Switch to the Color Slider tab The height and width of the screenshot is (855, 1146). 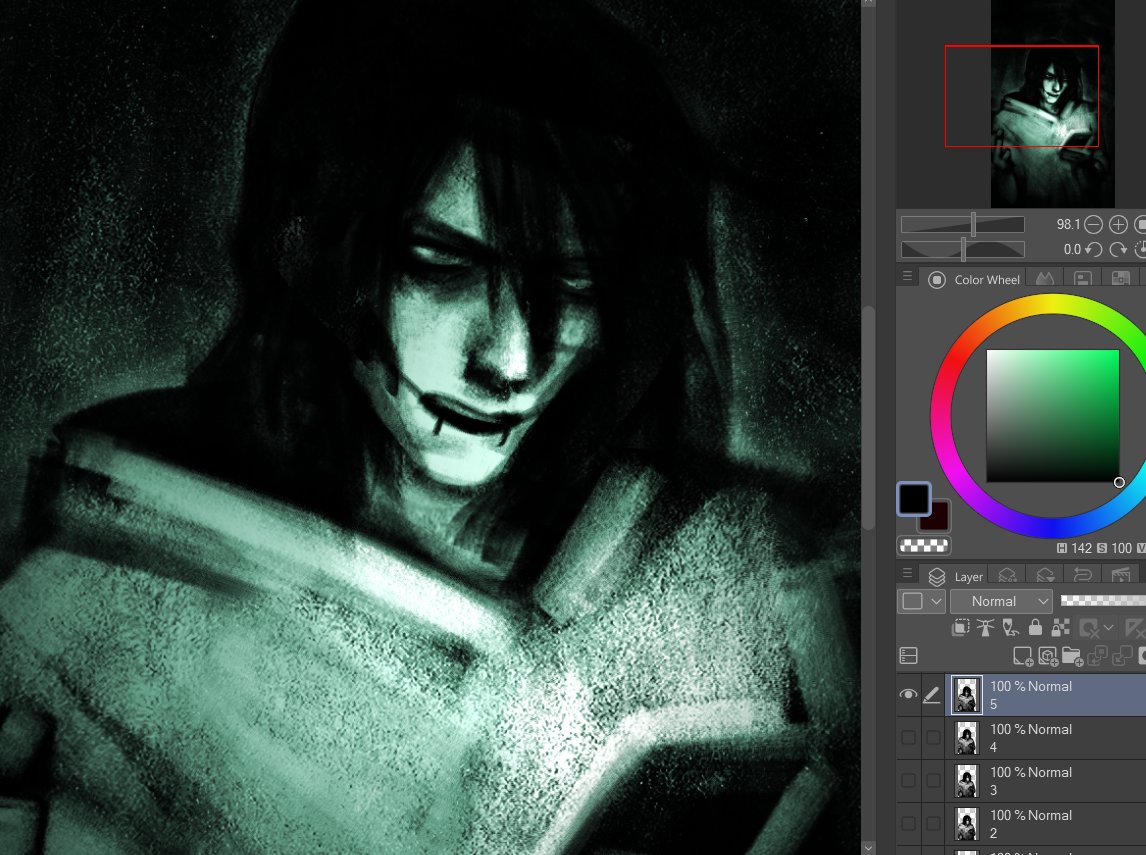click(1044, 278)
